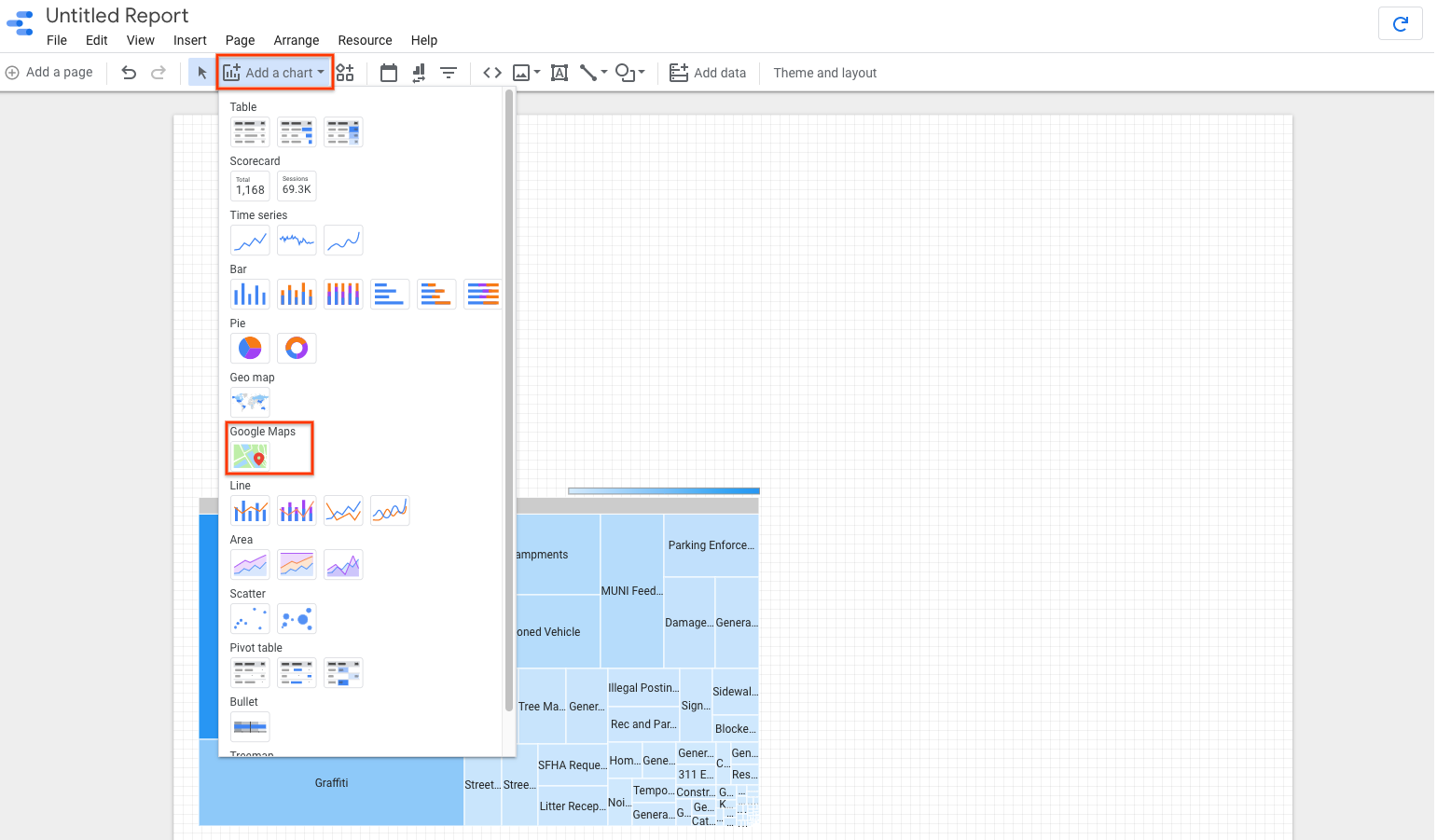Screen dimensions: 1437x840
Task: Click Add data button
Action: pos(708,73)
